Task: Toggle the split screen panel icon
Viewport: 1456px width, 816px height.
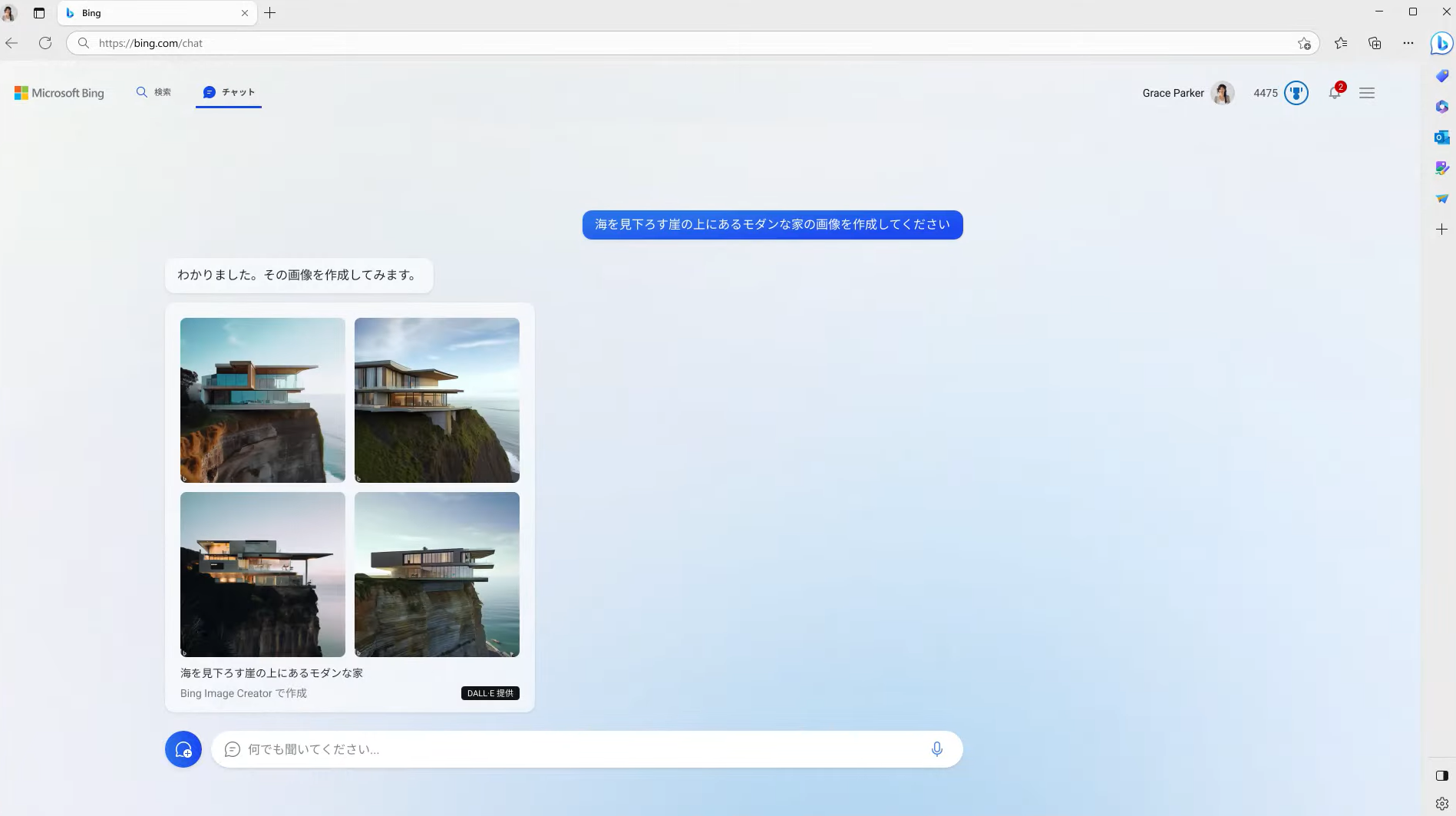Action: coord(1441,775)
